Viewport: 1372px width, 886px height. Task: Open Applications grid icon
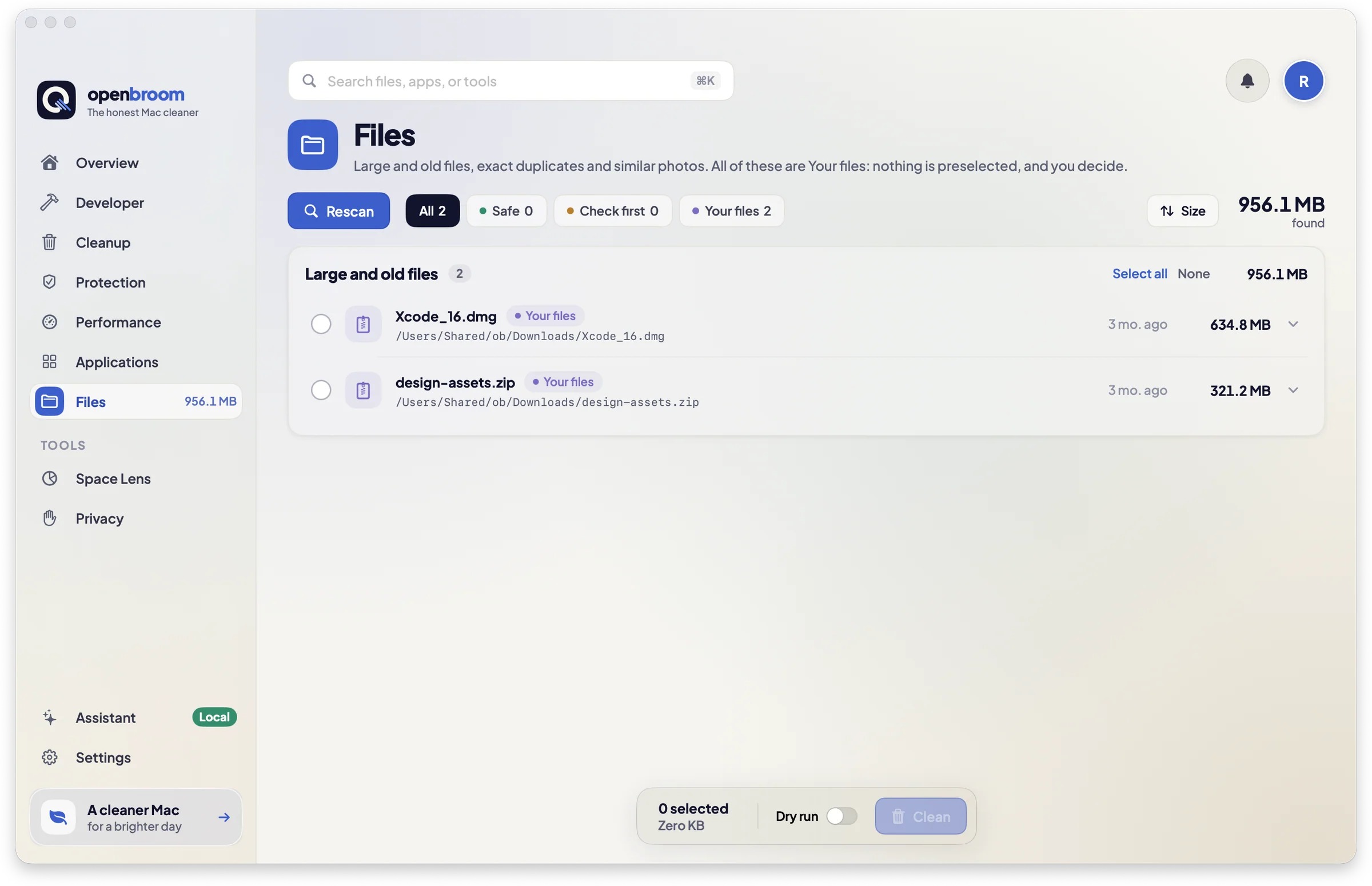50,361
